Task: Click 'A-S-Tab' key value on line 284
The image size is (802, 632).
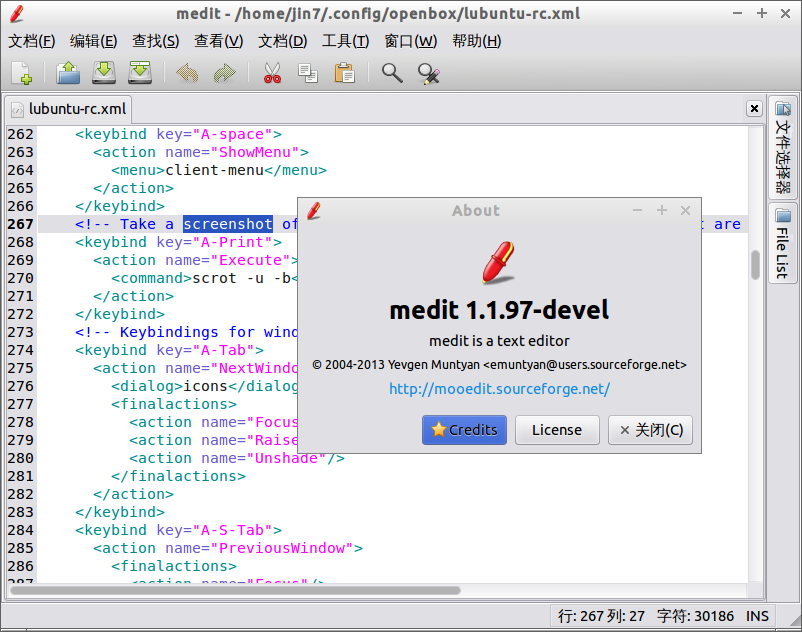Action: coord(233,530)
